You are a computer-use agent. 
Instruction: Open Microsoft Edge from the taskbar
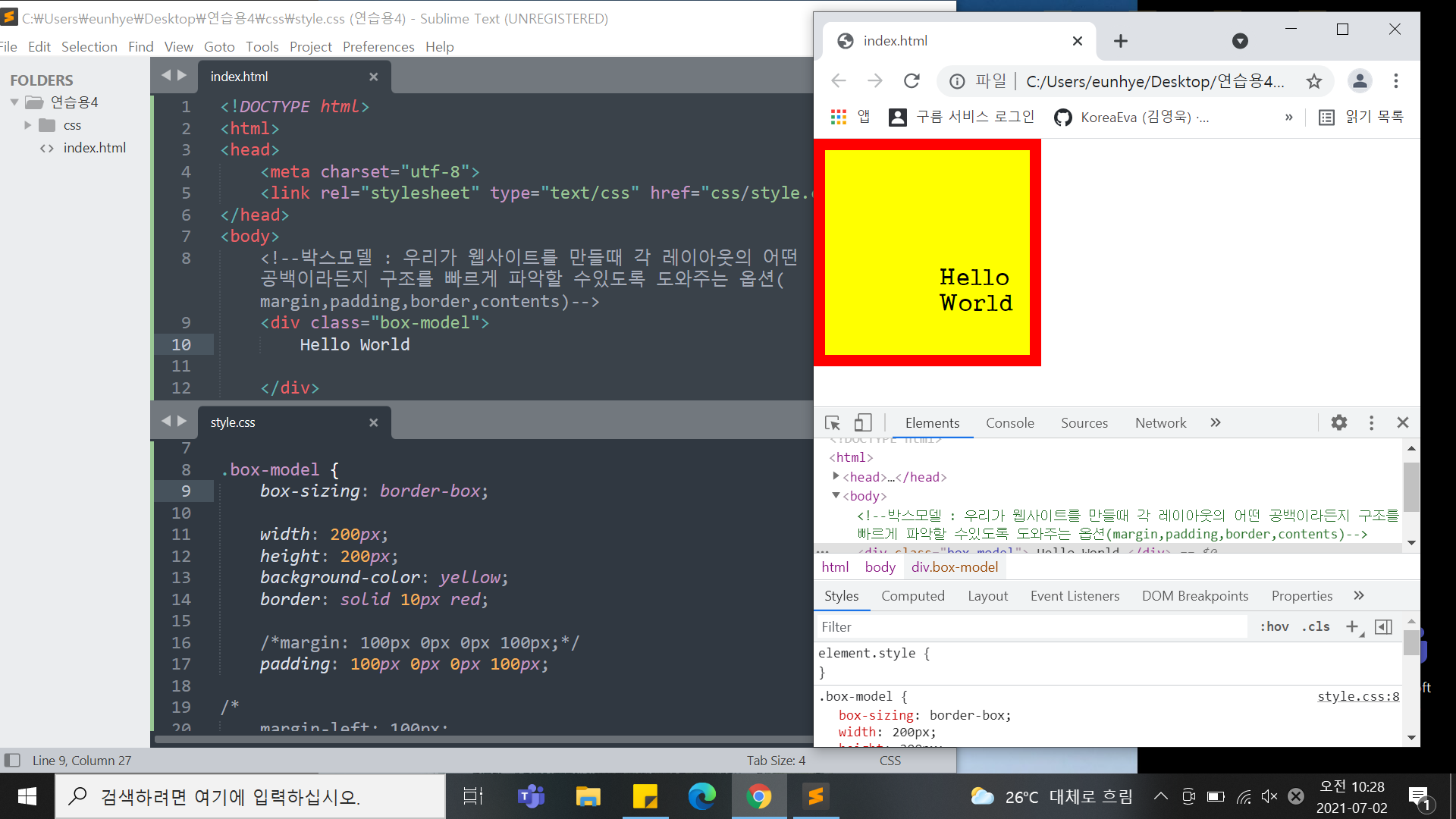(701, 796)
